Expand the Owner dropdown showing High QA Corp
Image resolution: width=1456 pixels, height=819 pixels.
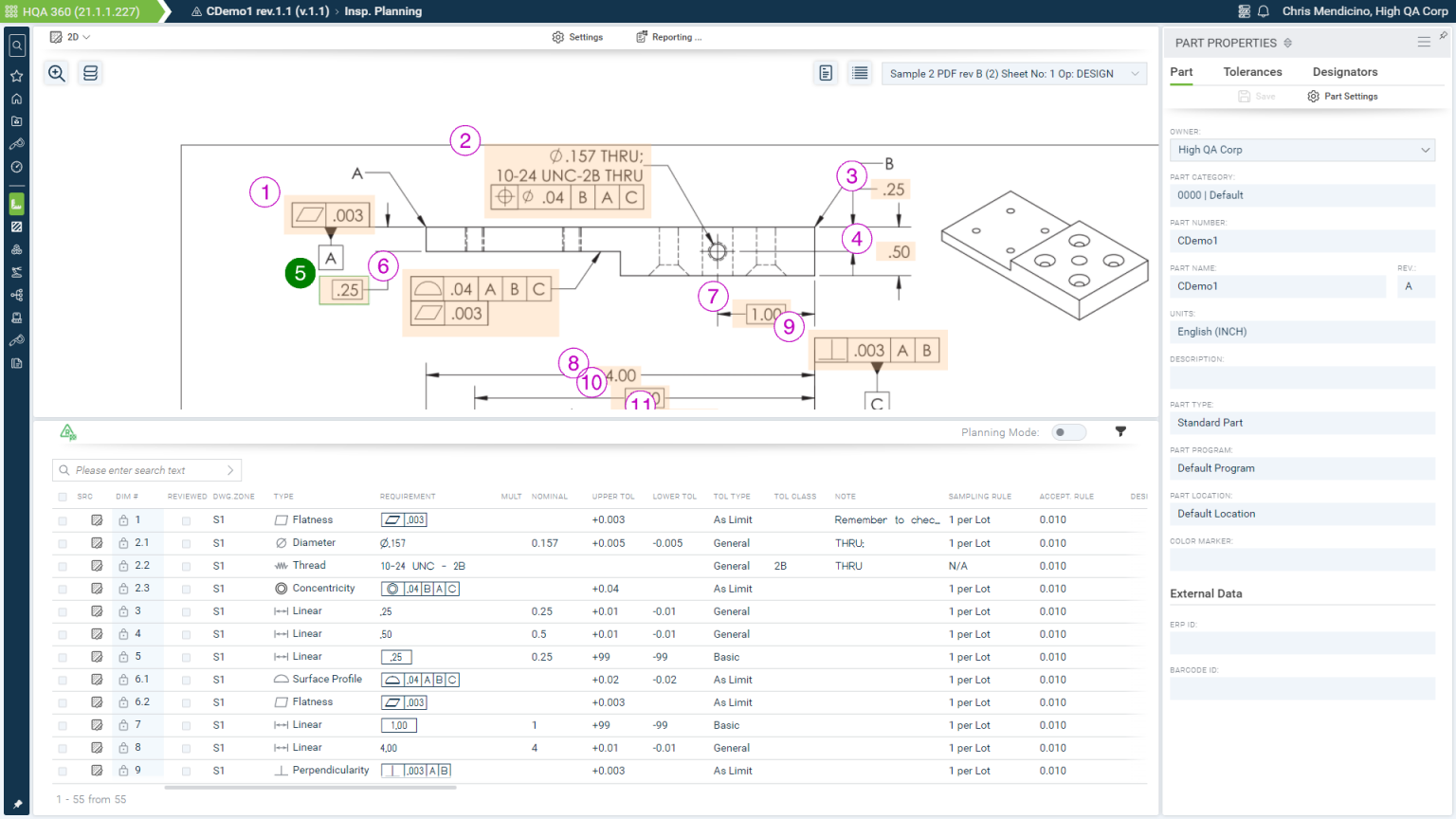click(1426, 150)
